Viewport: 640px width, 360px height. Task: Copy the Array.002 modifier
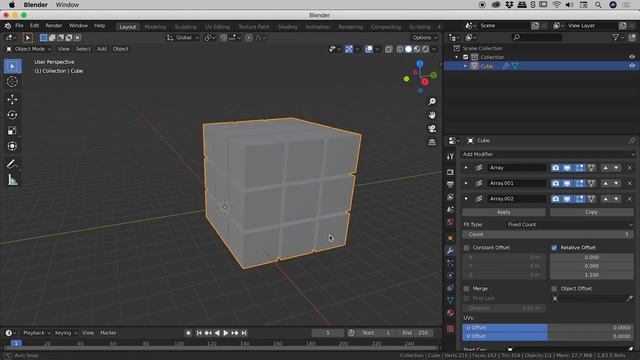(x=591, y=212)
